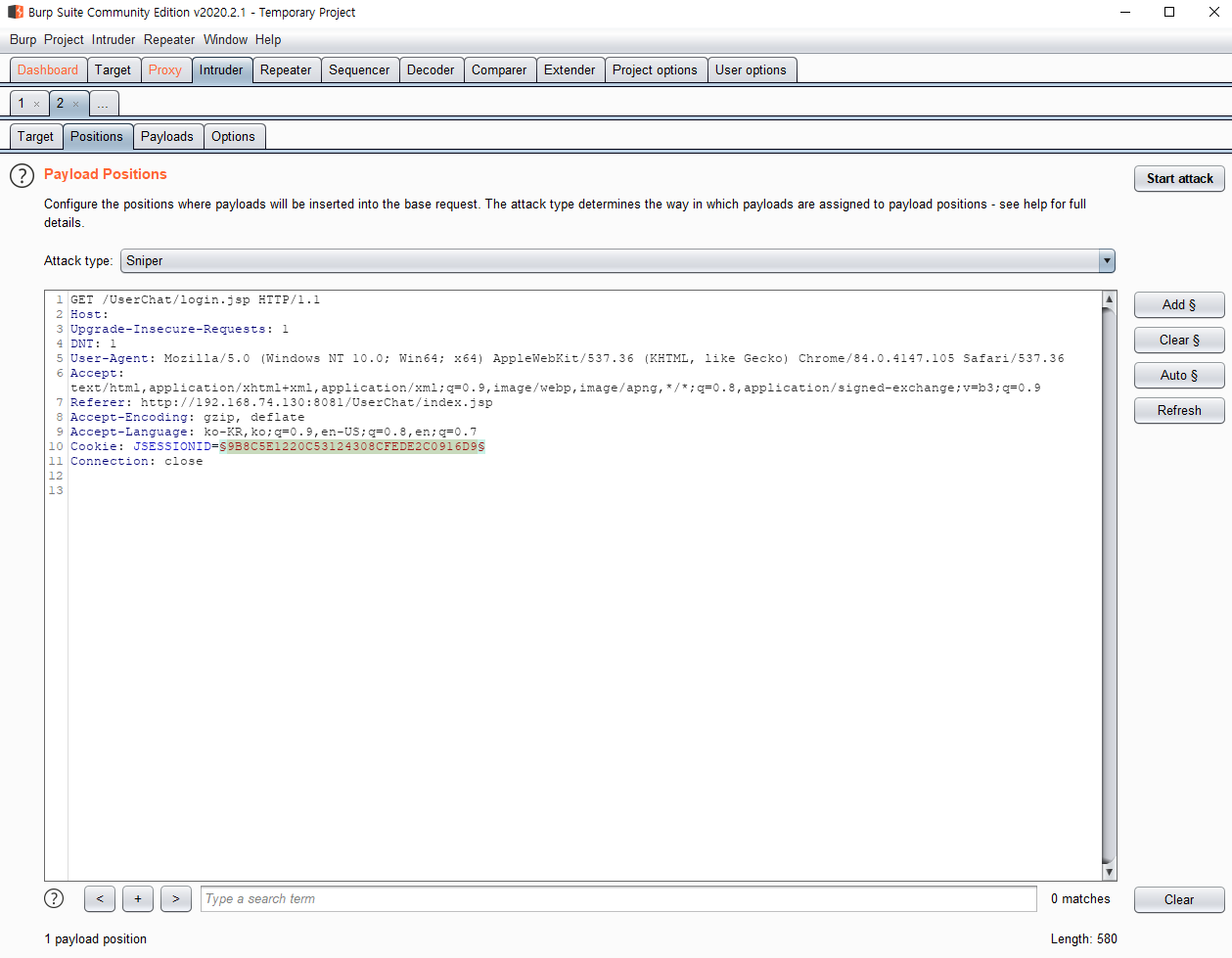Click the Start attack button
The width and height of the screenshot is (1232, 958).
[x=1179, y=179]
